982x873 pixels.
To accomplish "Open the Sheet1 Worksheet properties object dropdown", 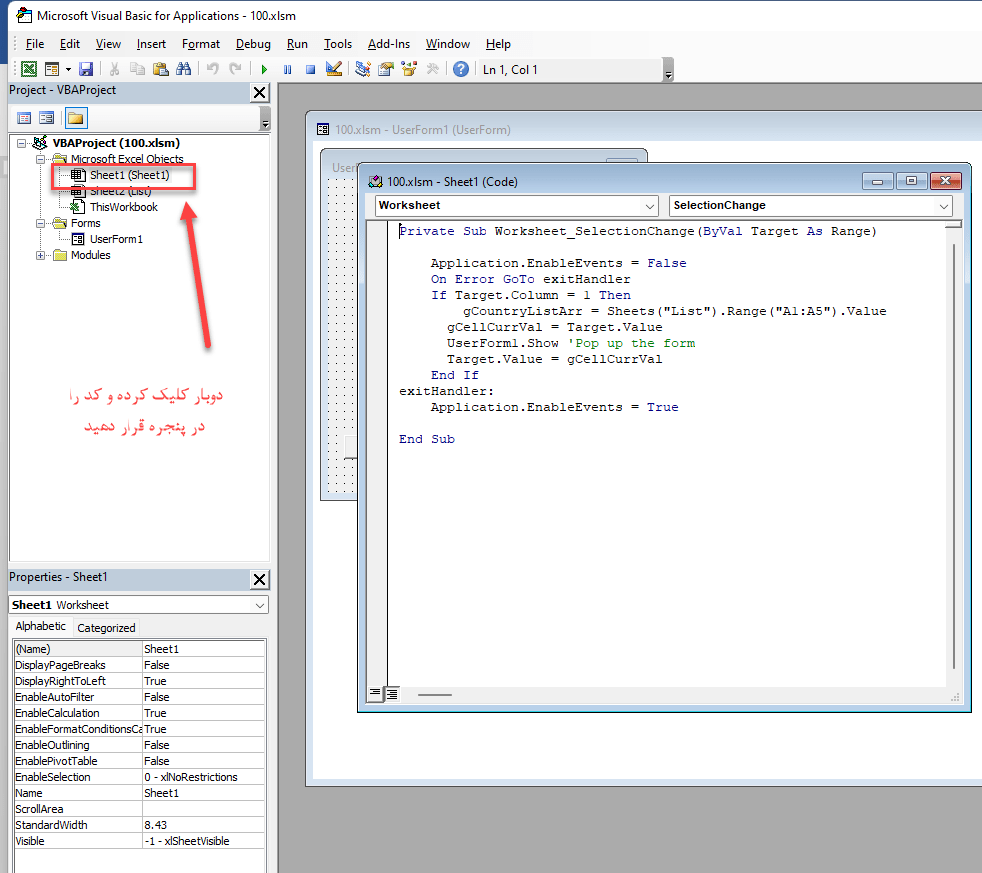I will coord(259,605).
